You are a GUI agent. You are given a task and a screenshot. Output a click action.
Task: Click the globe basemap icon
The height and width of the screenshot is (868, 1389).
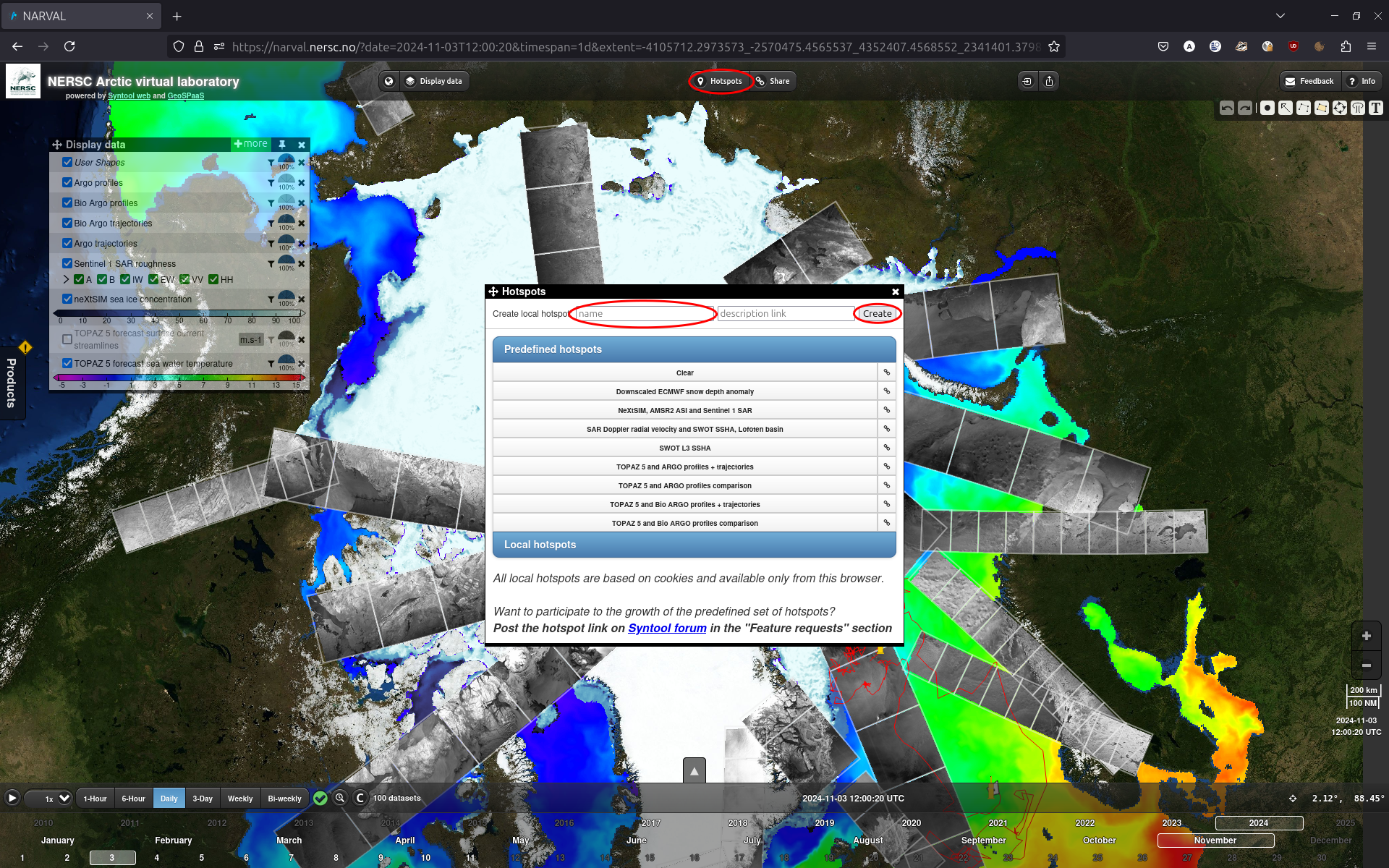tap(389, 81)
